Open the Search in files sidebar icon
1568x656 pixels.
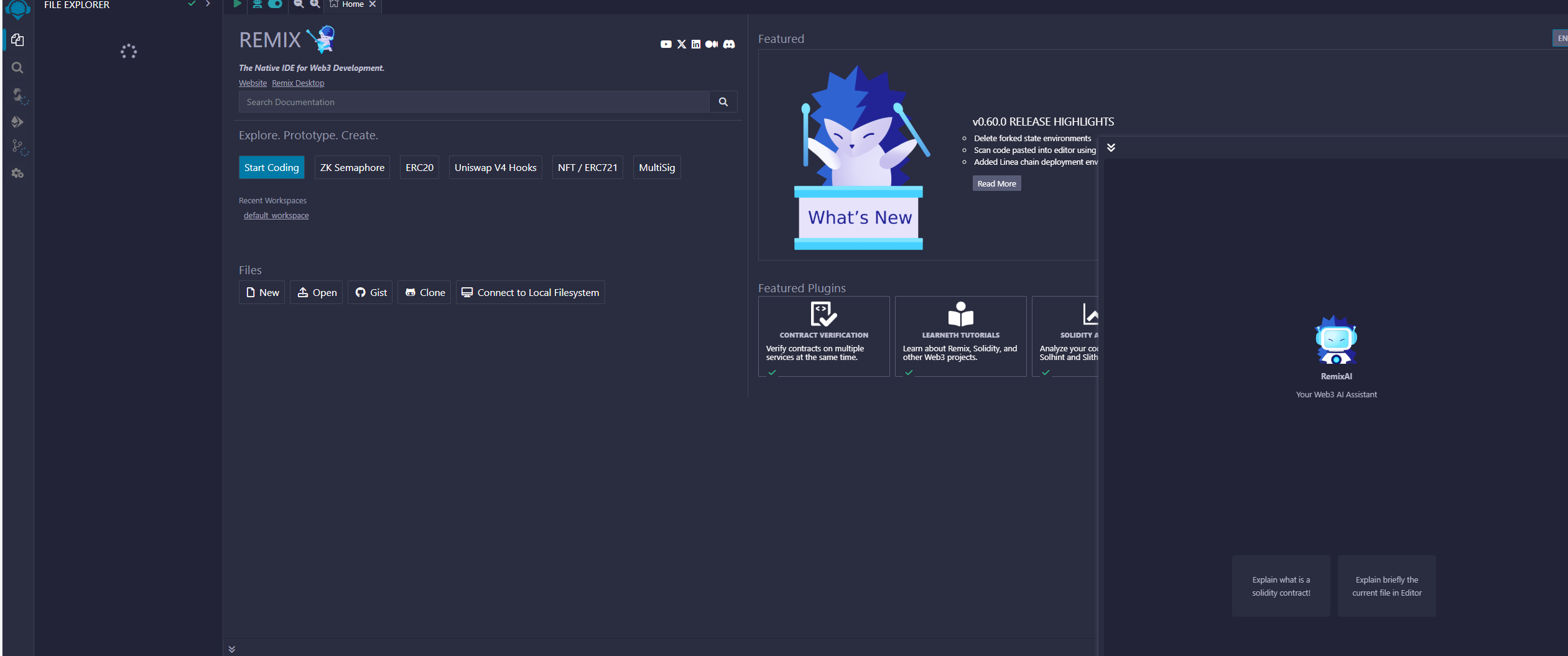click(17, 68)
